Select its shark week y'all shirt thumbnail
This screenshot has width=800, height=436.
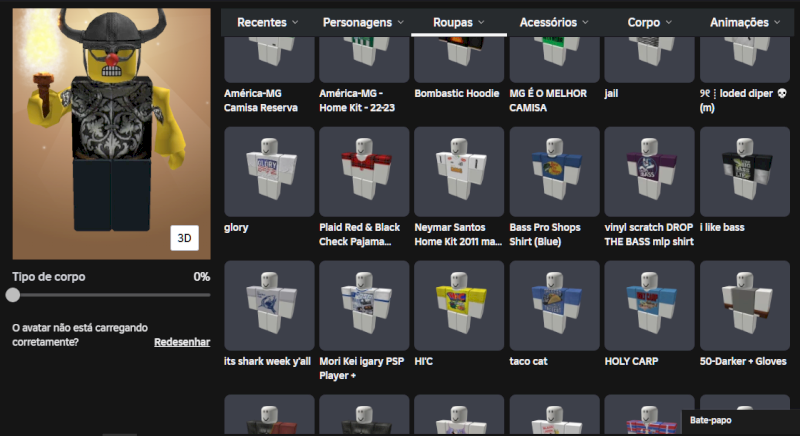click(269, 305)
